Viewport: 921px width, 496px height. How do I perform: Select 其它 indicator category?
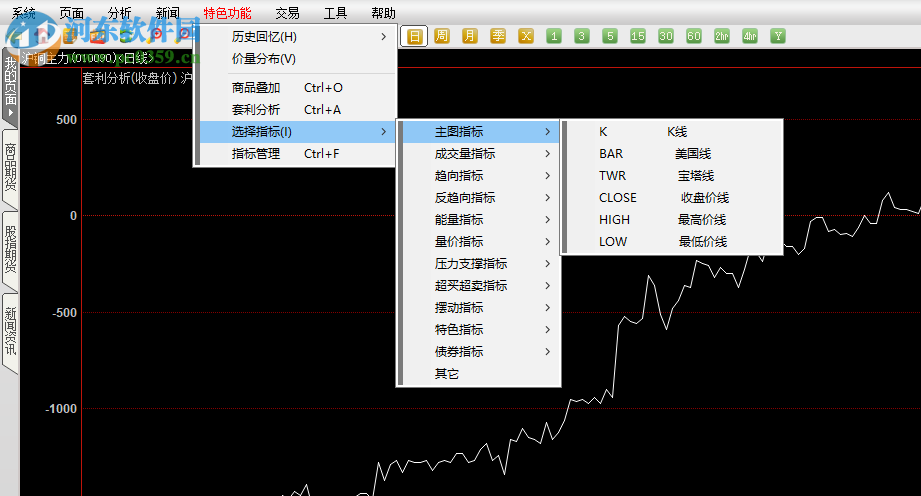point(480,374)
